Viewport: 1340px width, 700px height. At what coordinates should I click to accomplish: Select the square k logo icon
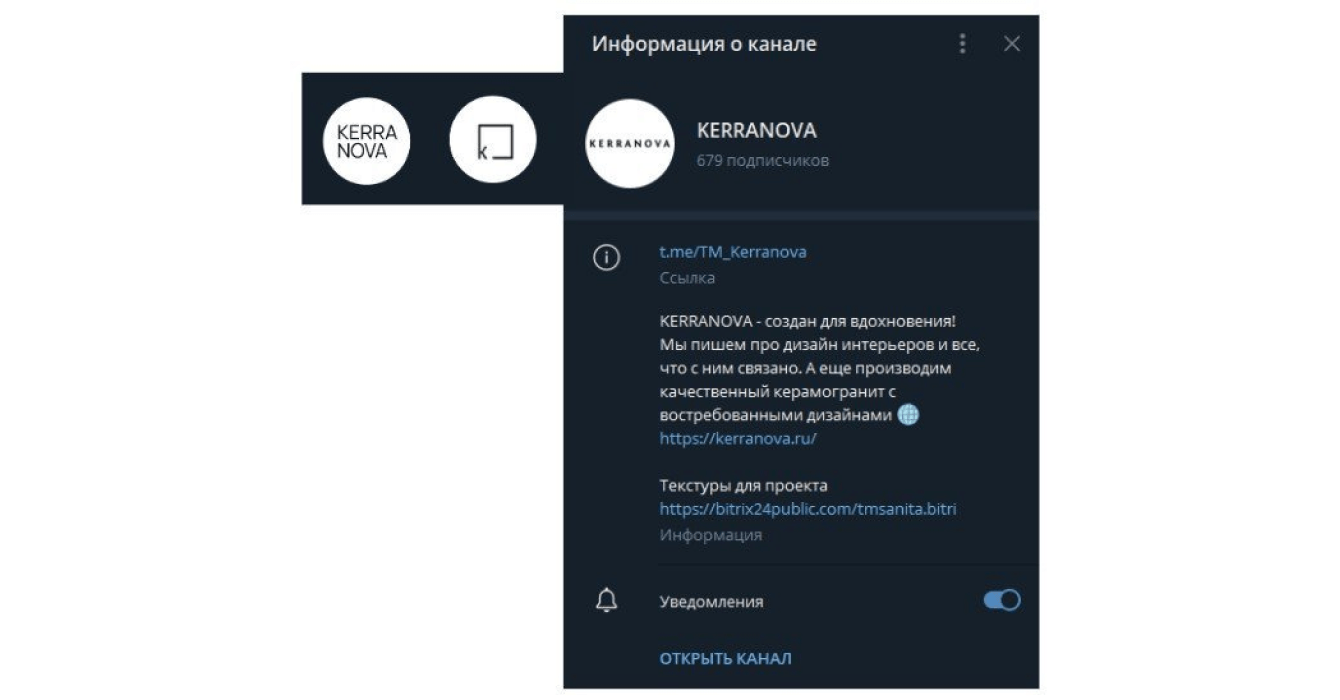[493, 141]
